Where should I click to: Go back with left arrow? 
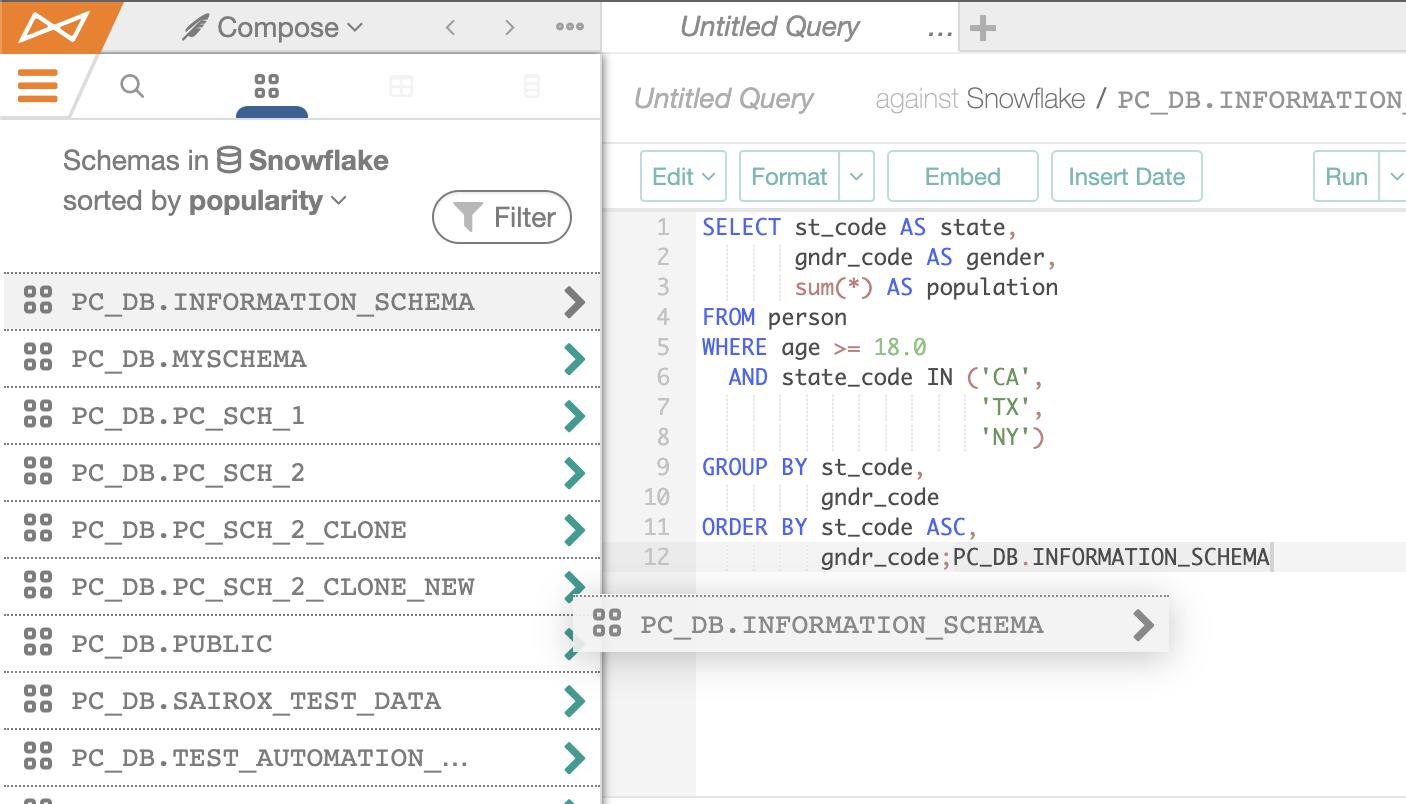(x=451, y=27)
